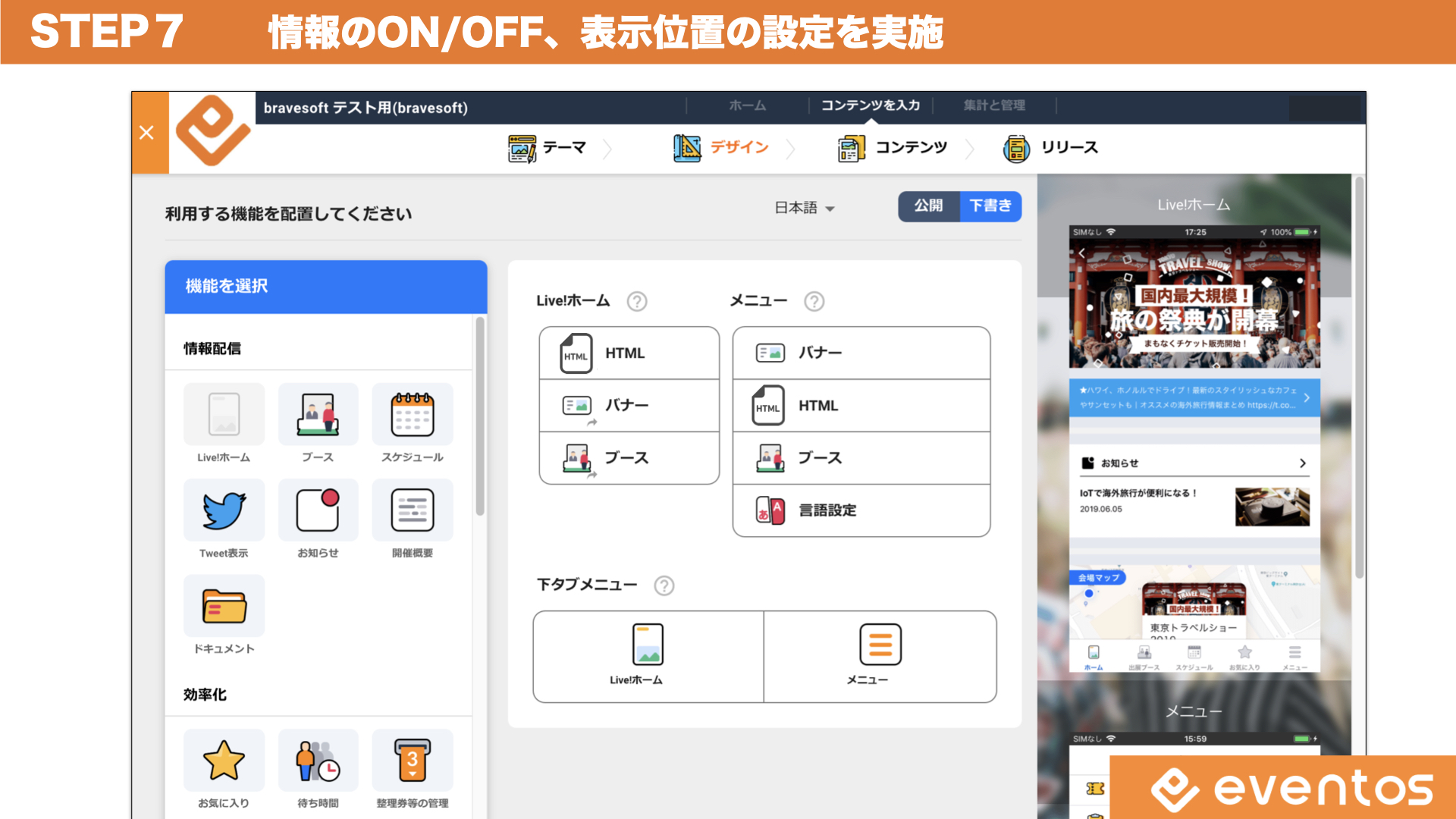Image resolution: width=1456 pixels, height=819 pixels.
Task: Select バナー item in Live!ホーム list
Action: tap(629, 406)
